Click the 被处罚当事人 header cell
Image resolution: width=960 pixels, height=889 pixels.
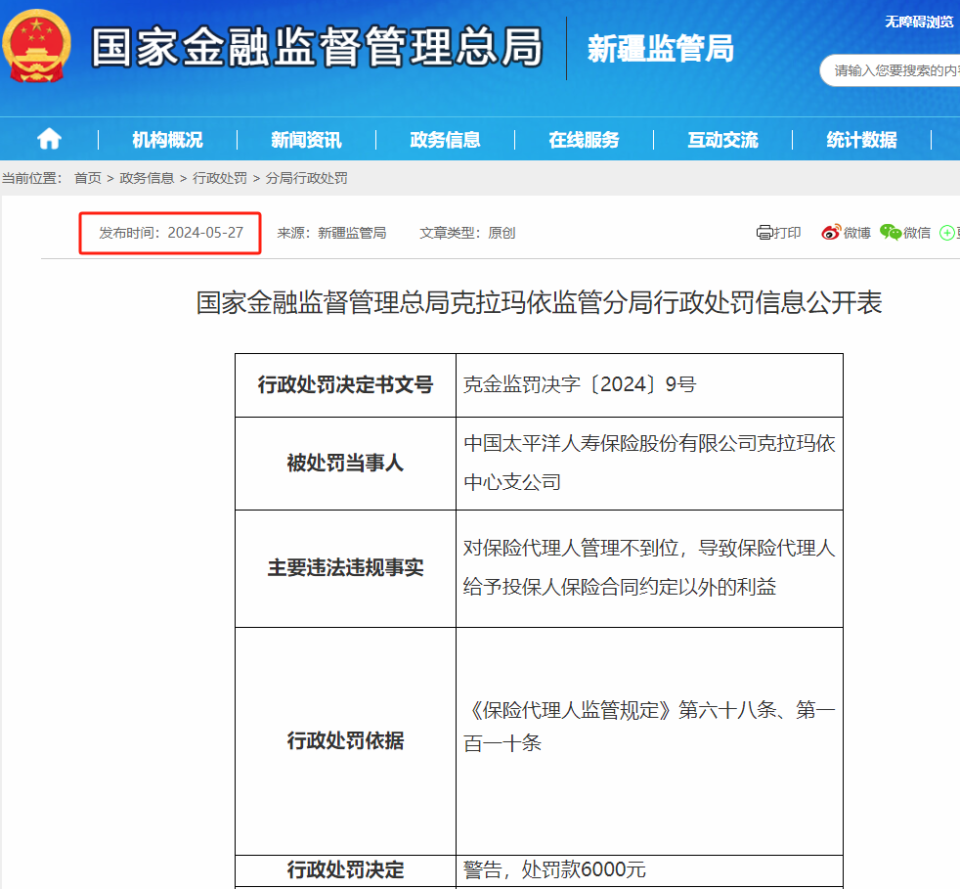pos(345,463)
